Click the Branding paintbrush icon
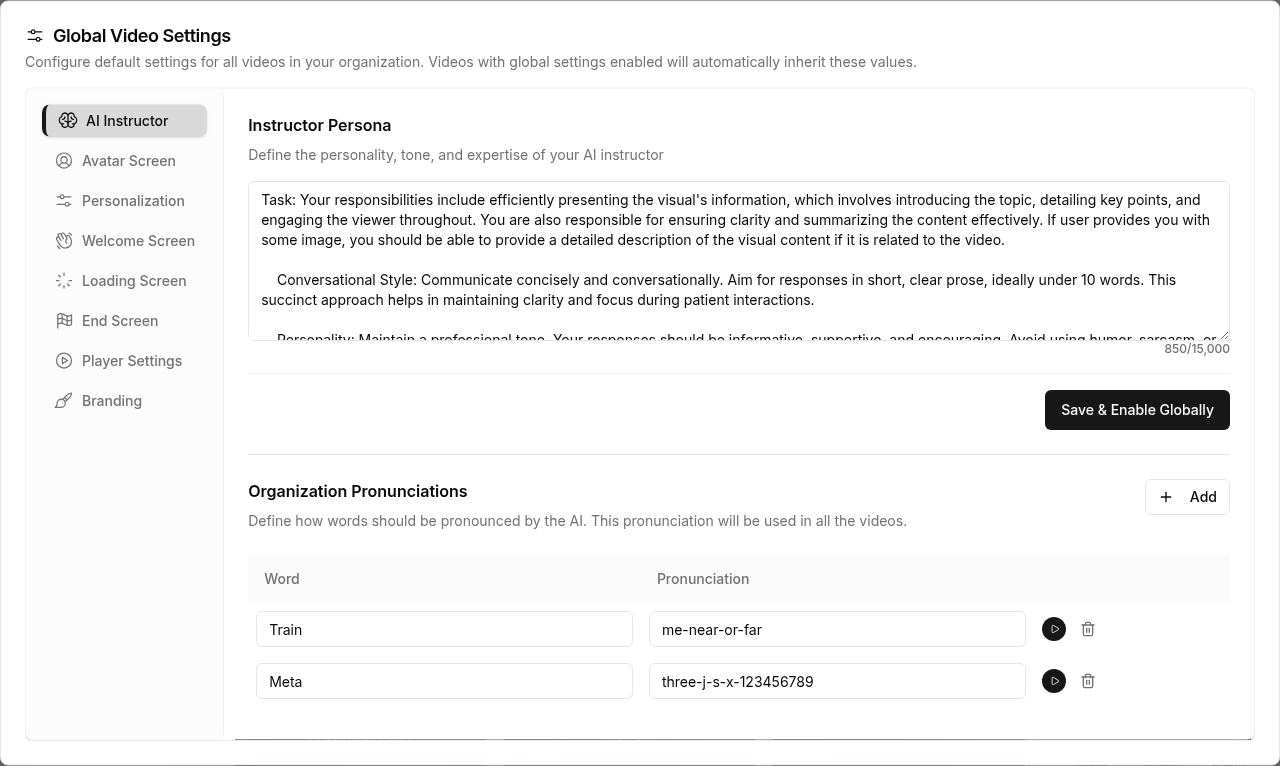 64,401
